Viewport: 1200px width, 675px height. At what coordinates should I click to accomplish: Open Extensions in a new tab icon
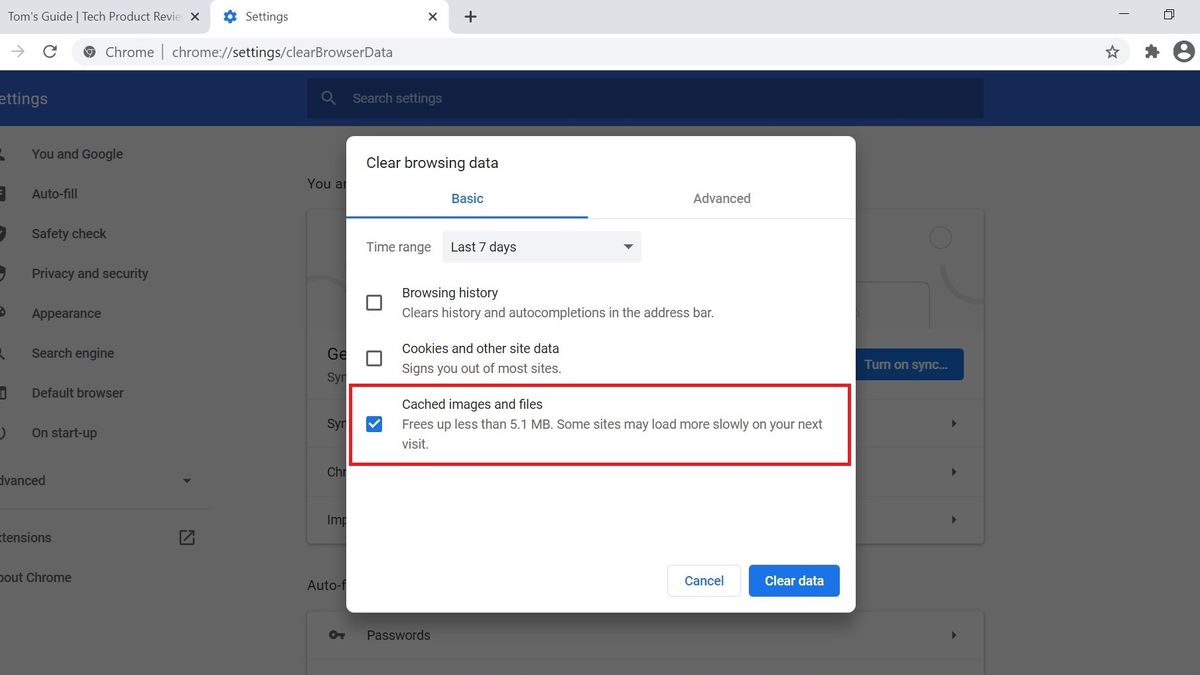[186, 537]
